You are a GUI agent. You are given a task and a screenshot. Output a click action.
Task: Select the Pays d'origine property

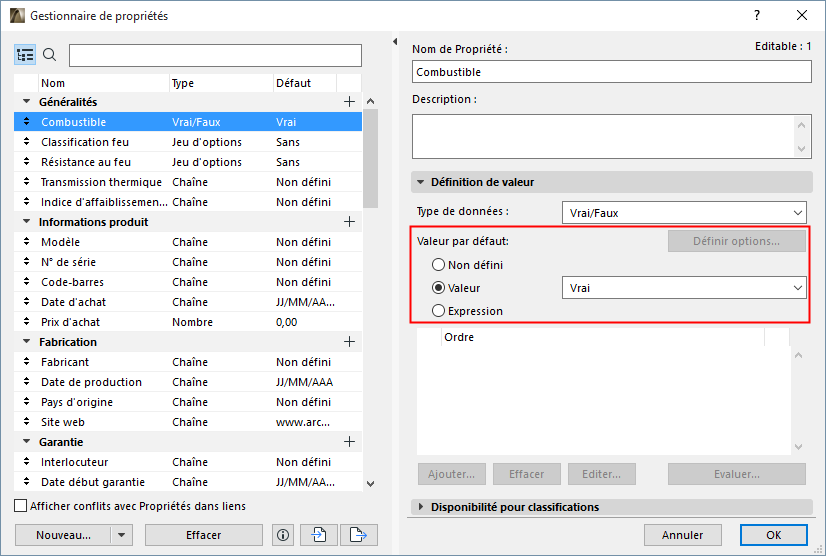coord(188,402)
